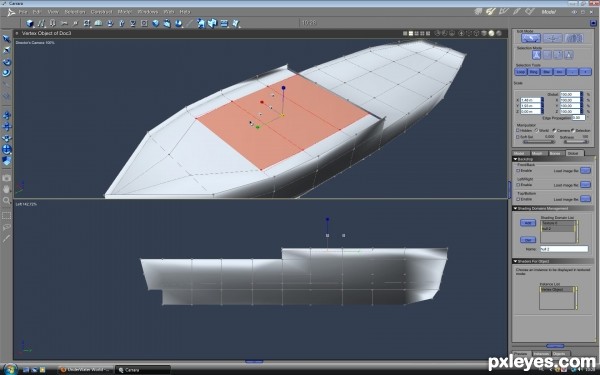
Task: Switch to Firefox window in taskbar
Action: click(x=86, y=370)
